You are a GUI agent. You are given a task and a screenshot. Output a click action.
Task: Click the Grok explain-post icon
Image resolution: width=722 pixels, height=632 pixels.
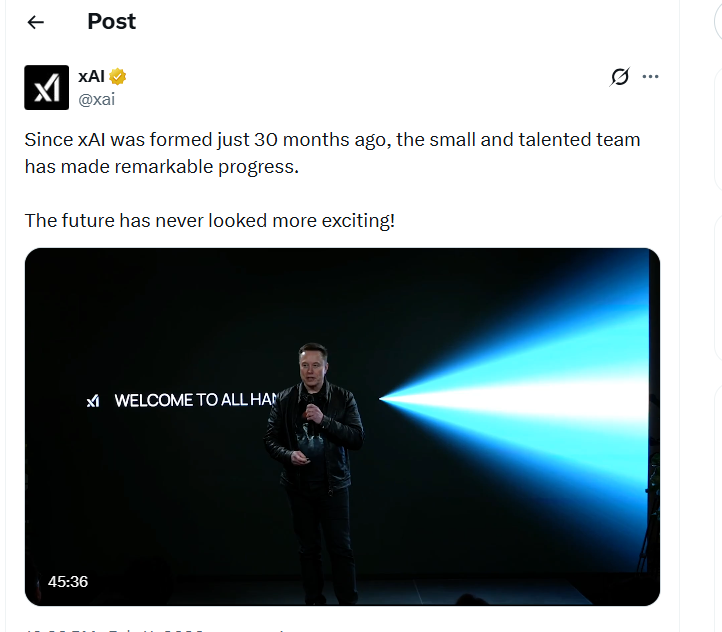click(x=620, y=77)
